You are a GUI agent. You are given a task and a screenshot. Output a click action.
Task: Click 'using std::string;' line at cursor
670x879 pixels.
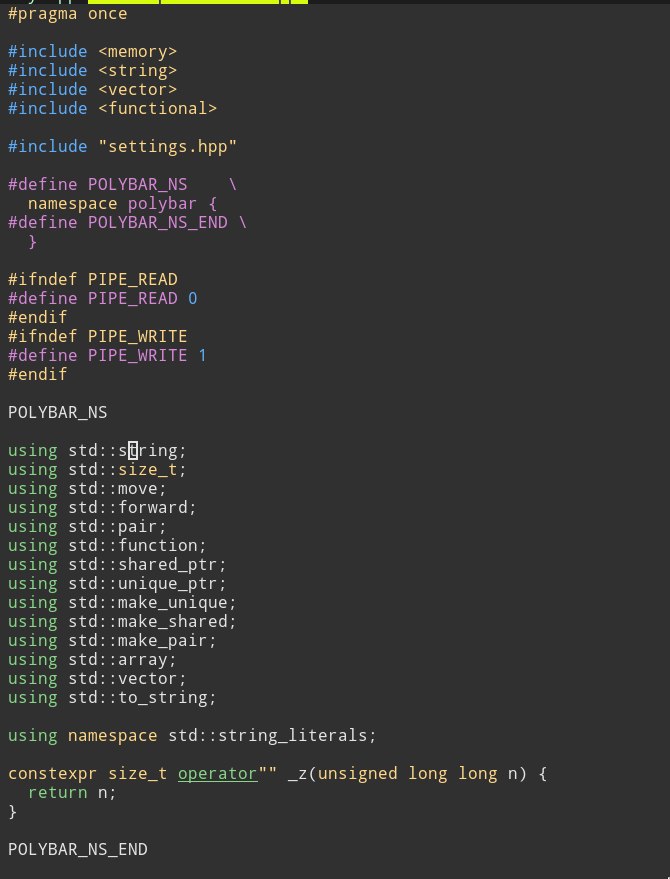click(97, 450)
